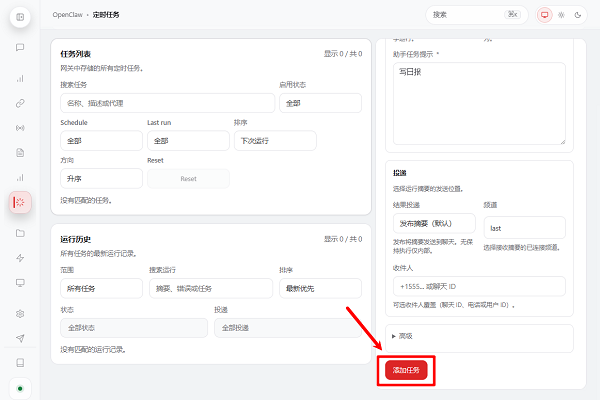Image resolution: width=600 pixels, height=400 pixels.
Task: Open the 全部状态 status dropdown
Action: coord(134,328)
